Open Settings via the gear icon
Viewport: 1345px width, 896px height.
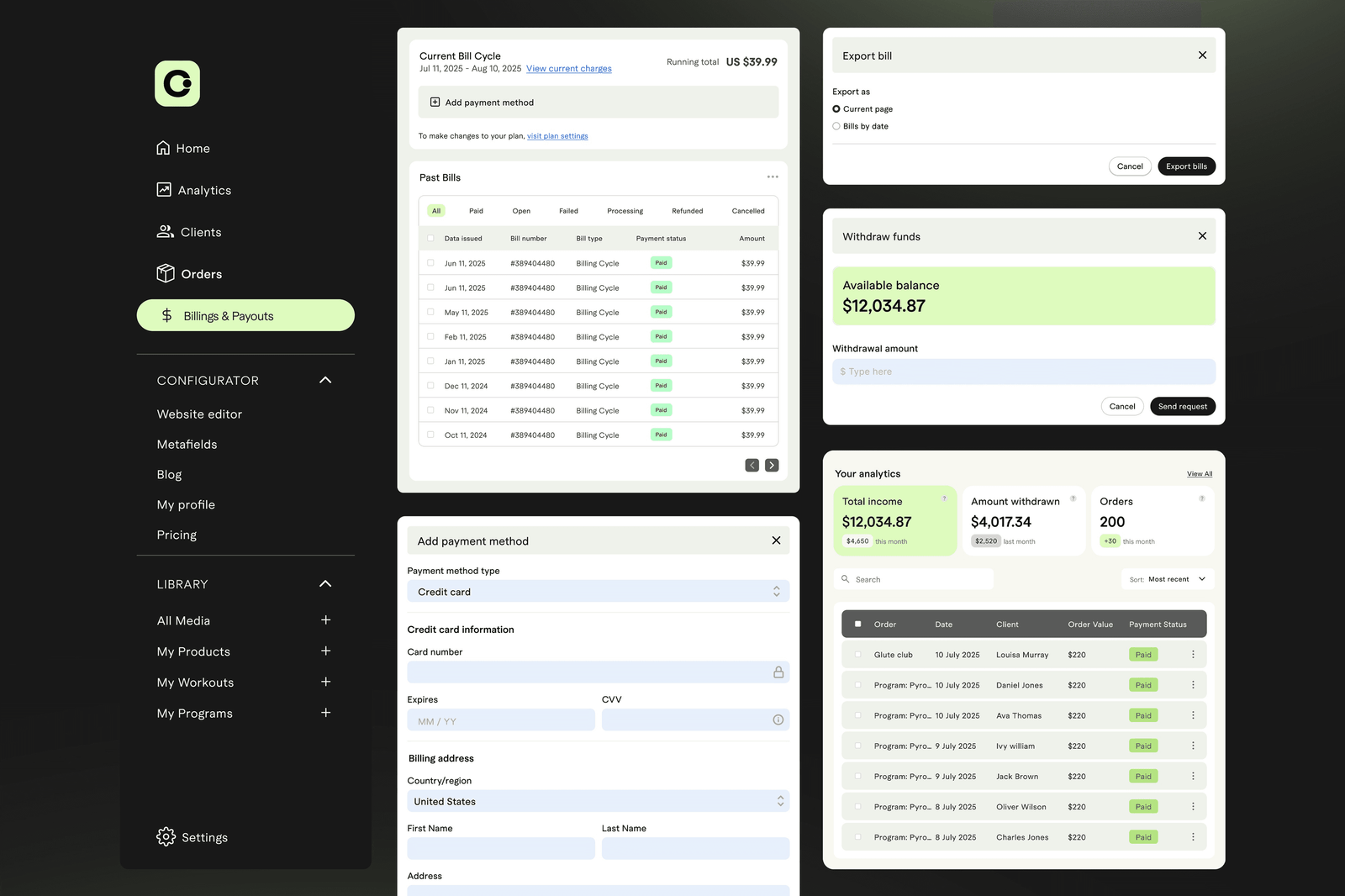pos(166,836)
